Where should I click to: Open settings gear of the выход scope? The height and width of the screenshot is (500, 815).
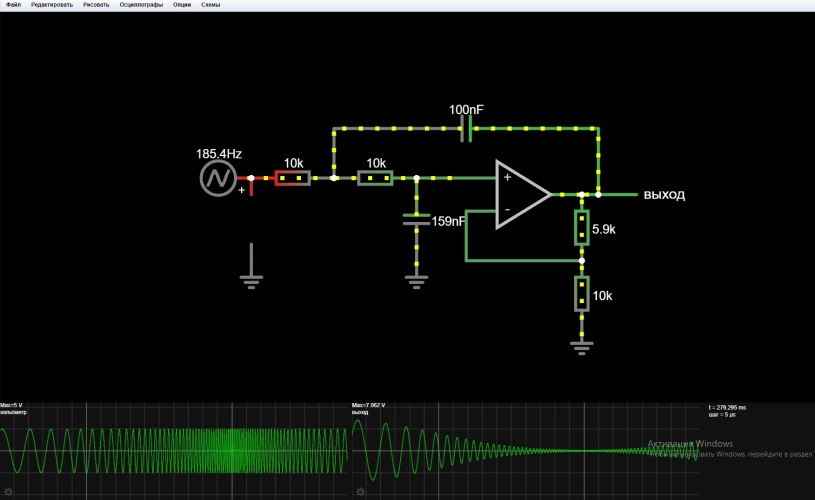pyautogui.click(x=360, y=492)
